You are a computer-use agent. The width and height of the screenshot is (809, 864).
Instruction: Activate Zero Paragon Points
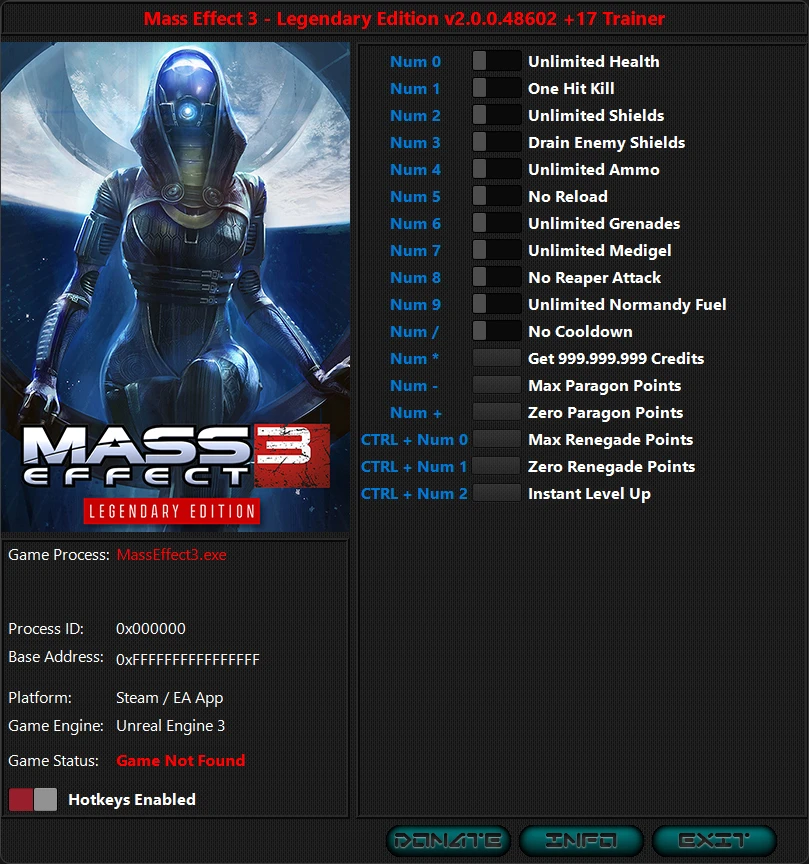tap(497, 412)
